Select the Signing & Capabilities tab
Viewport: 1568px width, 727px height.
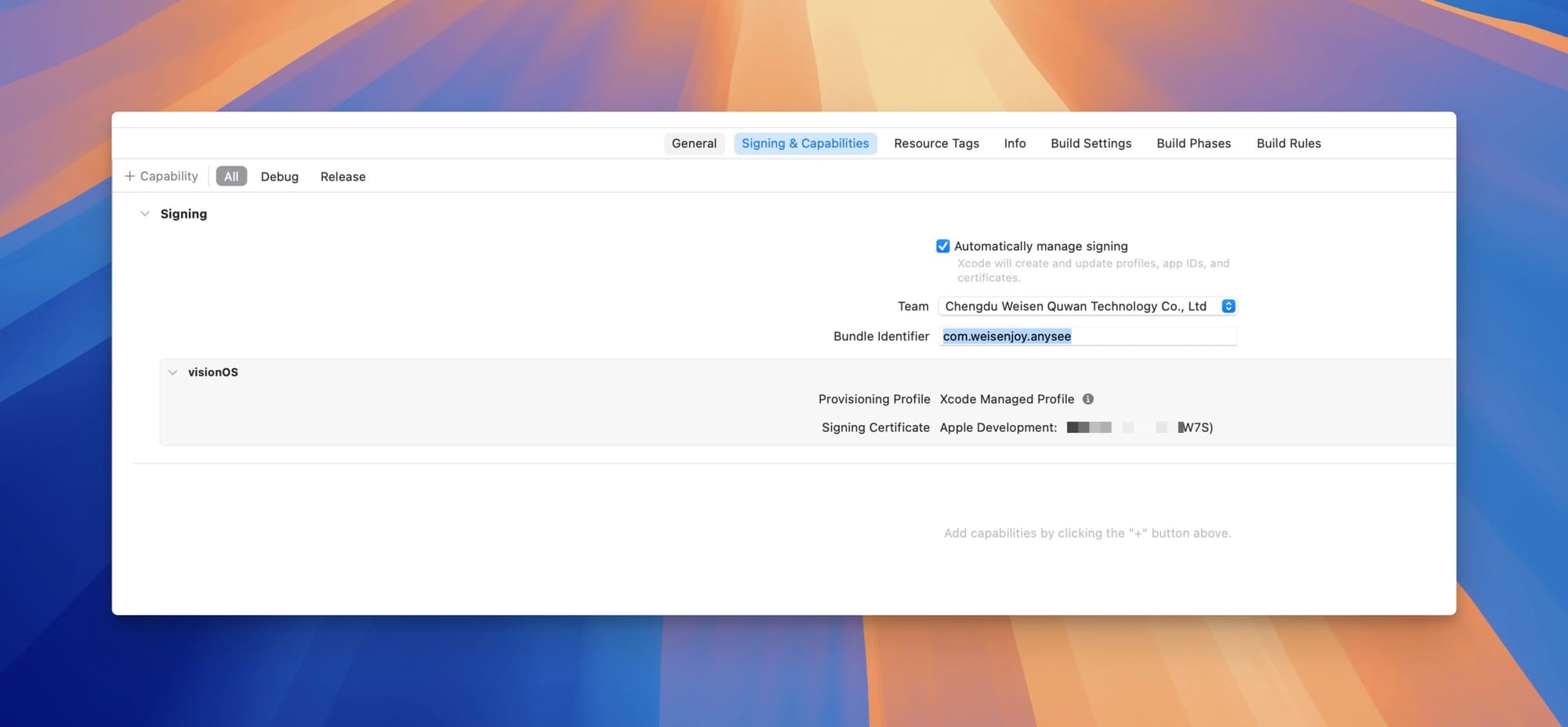804,144
